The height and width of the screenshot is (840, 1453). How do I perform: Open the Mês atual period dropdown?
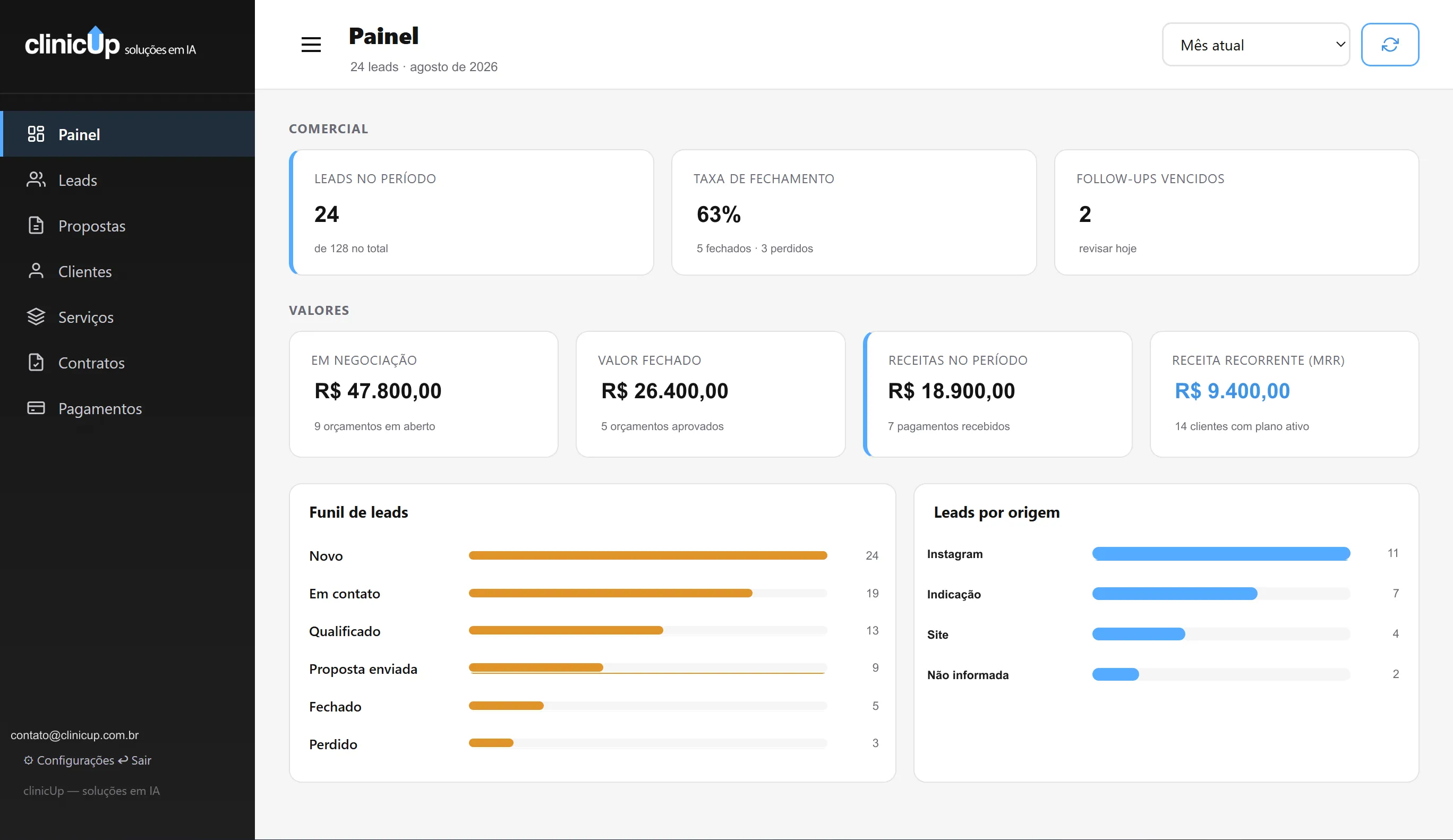[x=1256, y=45]
